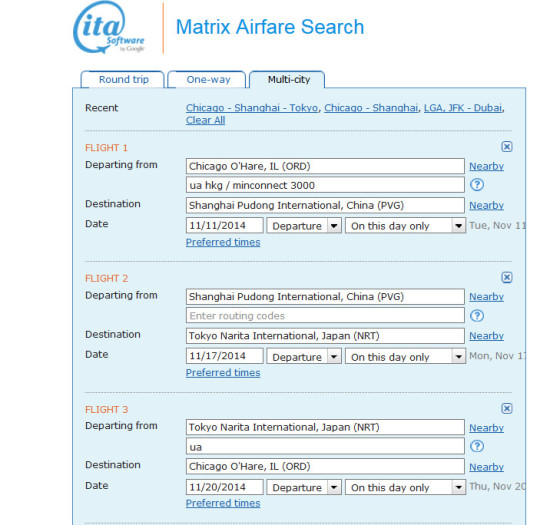
Task: Click the FLIGHT 3 heading
Action: (106, 410)
